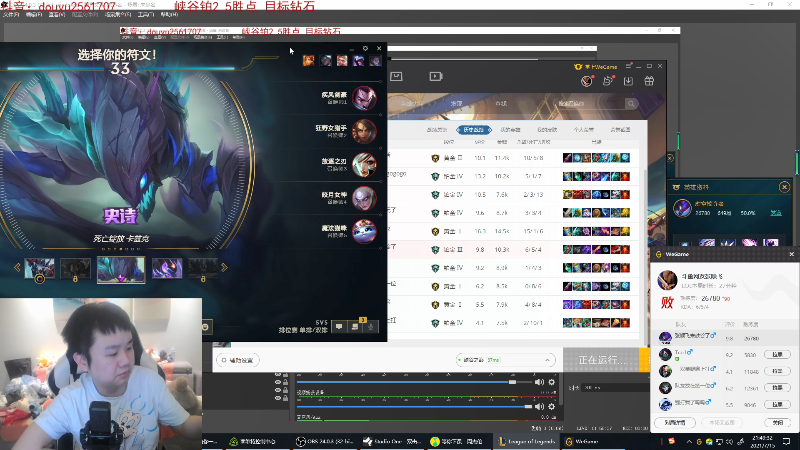Open champ select settings gear icon
The width and height of the screenshot is (800, 450).
click(x=365, y=48)
